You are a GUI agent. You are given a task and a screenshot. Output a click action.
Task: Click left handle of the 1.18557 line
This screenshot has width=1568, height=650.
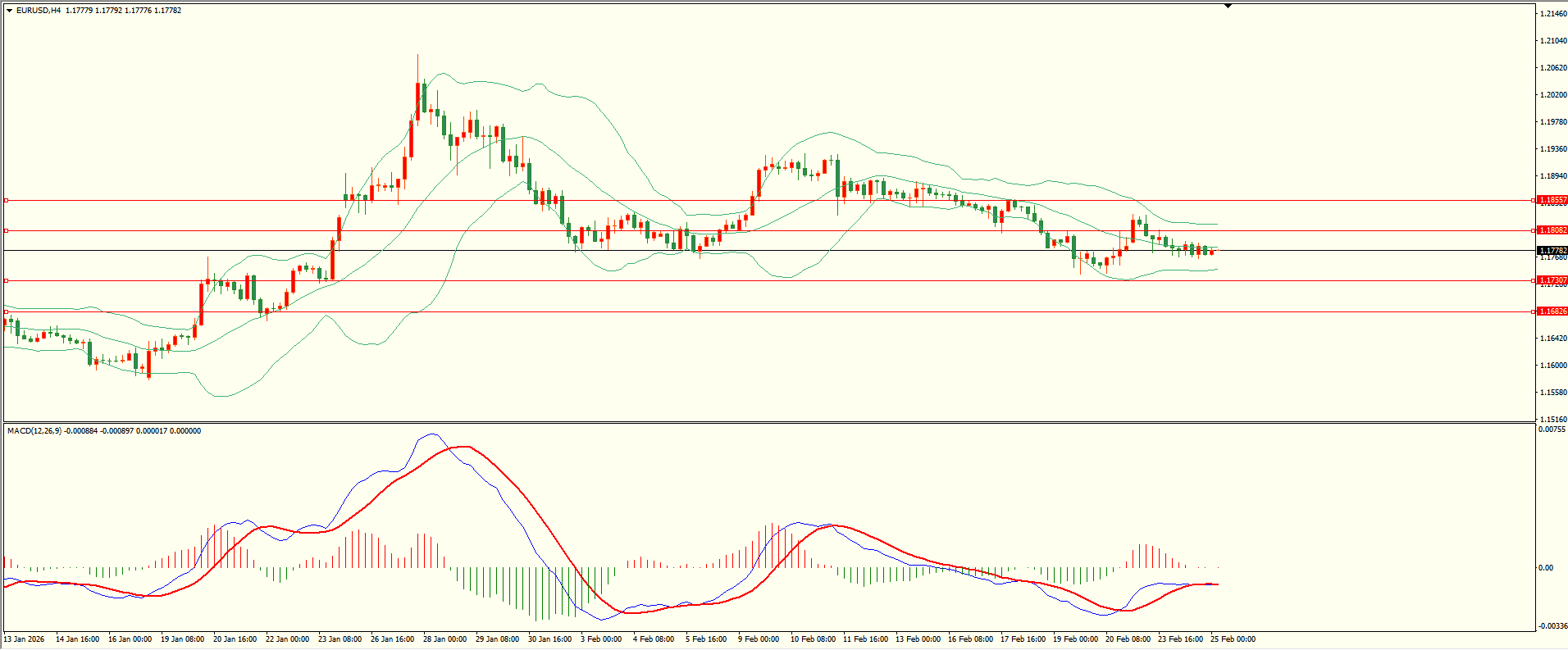pos(6,200)
